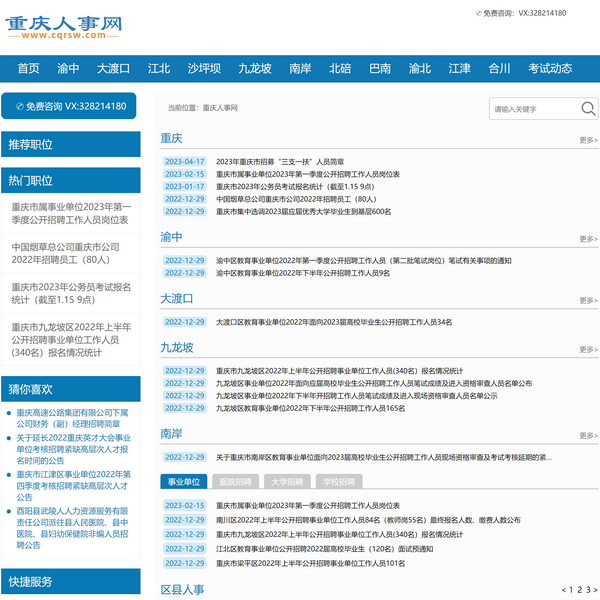The width and height of the screenshot is (600, 600).
Task: Expand 更多 for the 九龙坡 section
Action: tap(588, 350)
